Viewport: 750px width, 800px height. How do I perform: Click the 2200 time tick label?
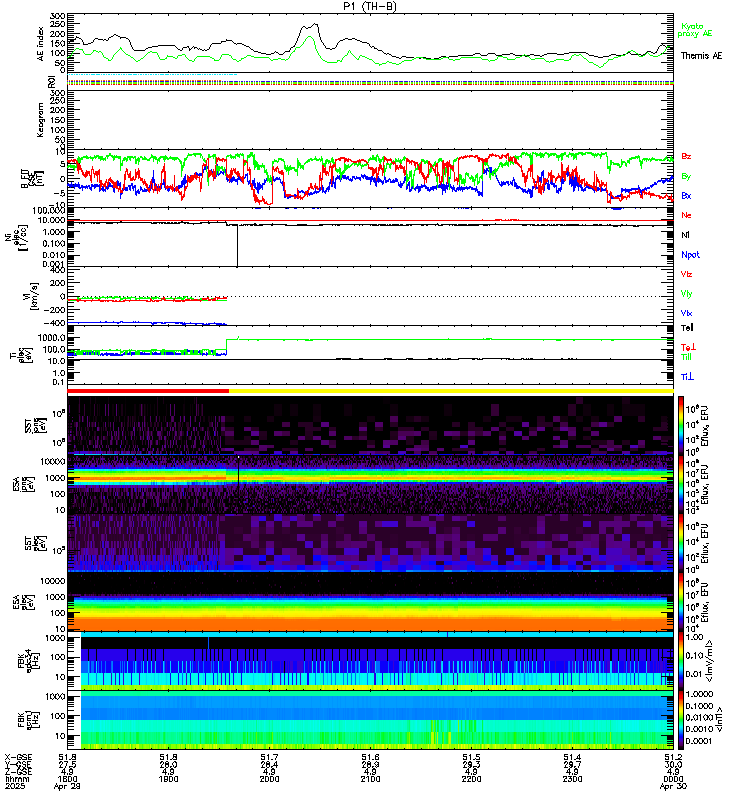tap(471, 780)
